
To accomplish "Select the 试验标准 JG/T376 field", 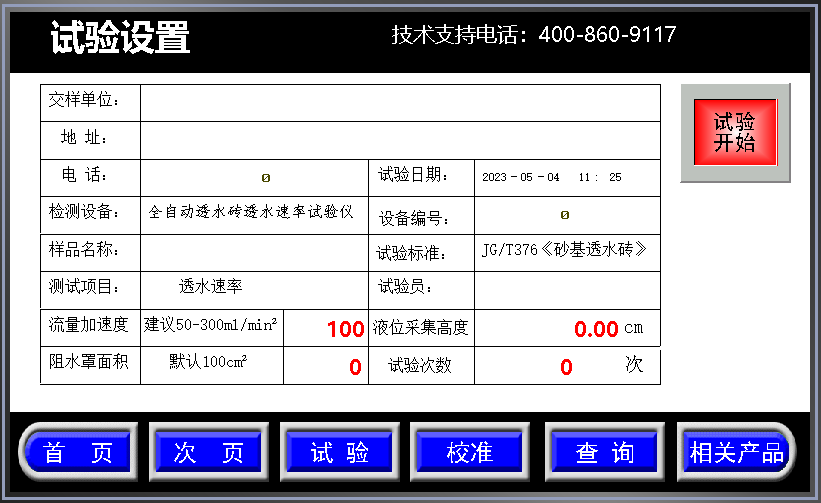I will [x=566, y=251].
